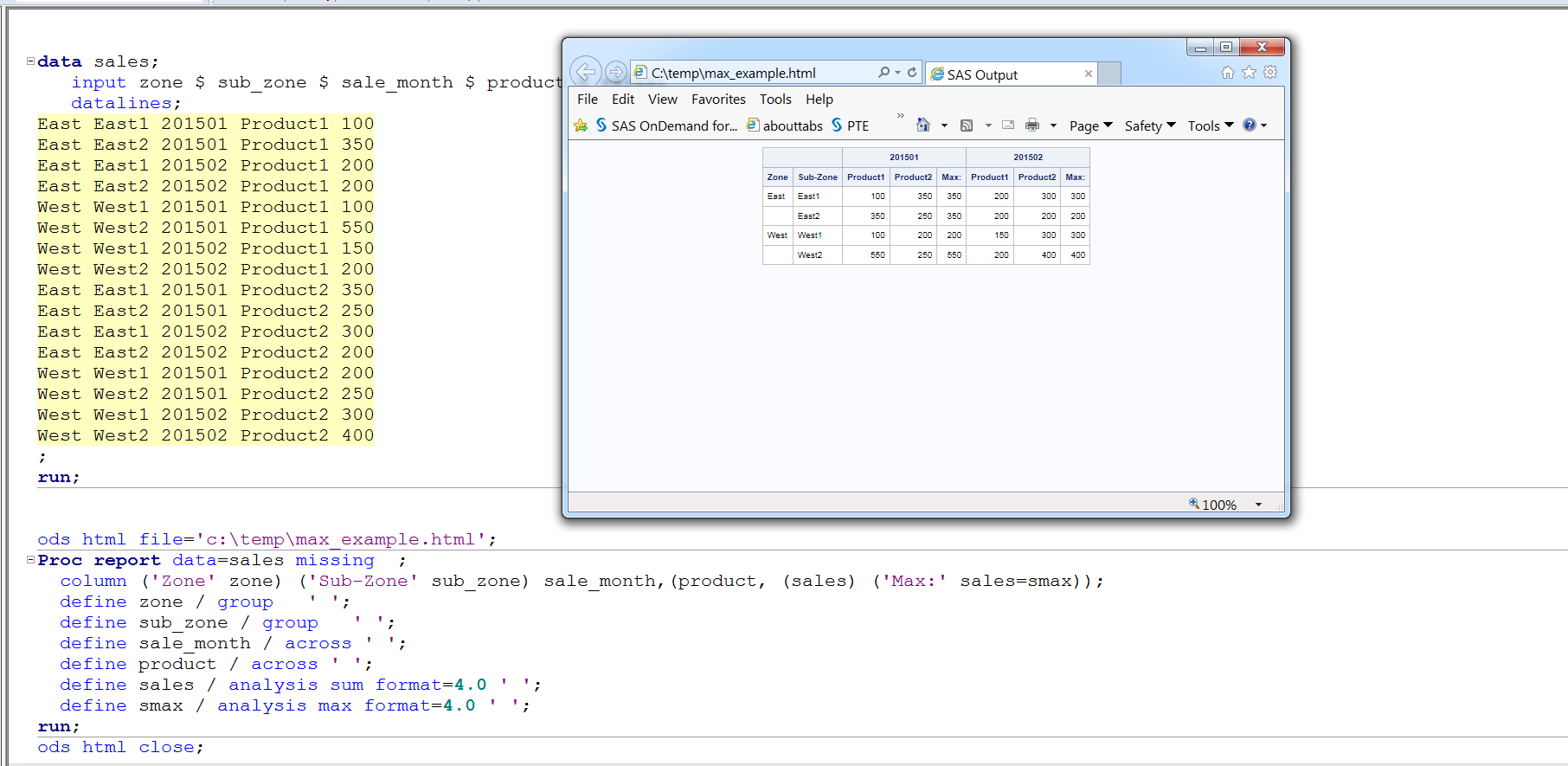1568x766 pixels.
Task: Open the abouttabs favorites link
Action: coord(785,126)
